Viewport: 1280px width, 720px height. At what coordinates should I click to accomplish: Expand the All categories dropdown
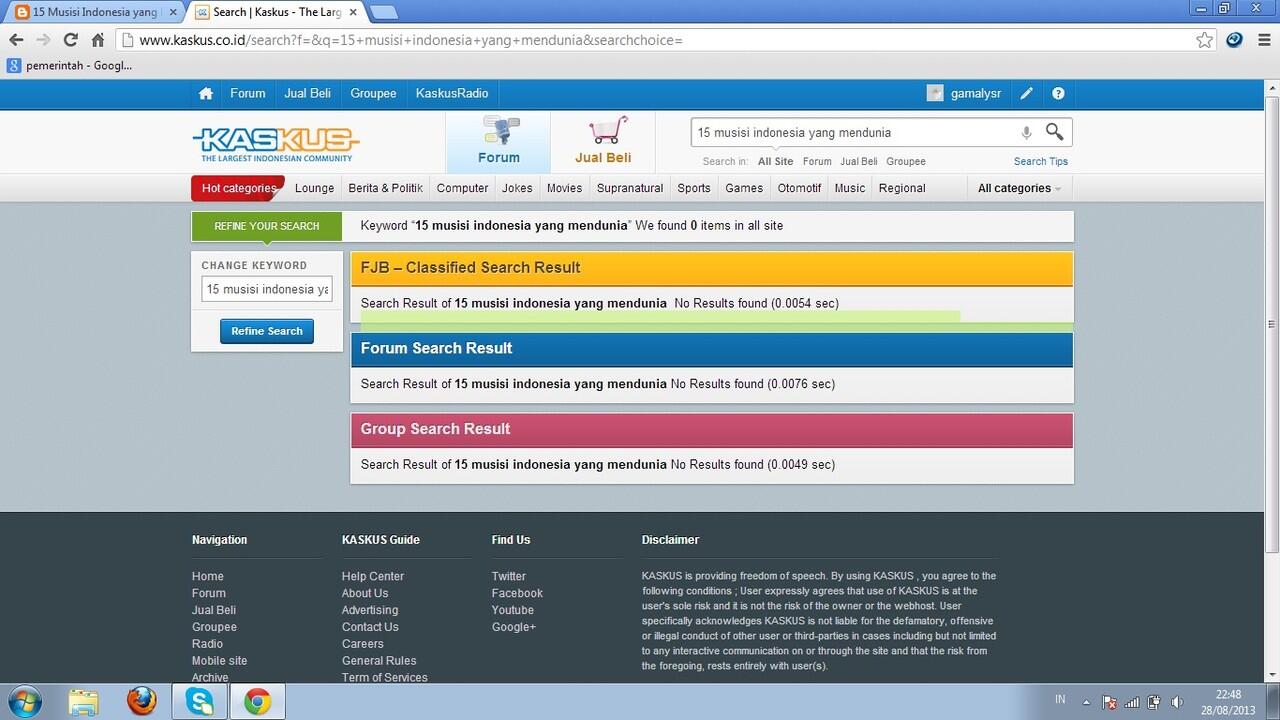[x=1019, y=188]
